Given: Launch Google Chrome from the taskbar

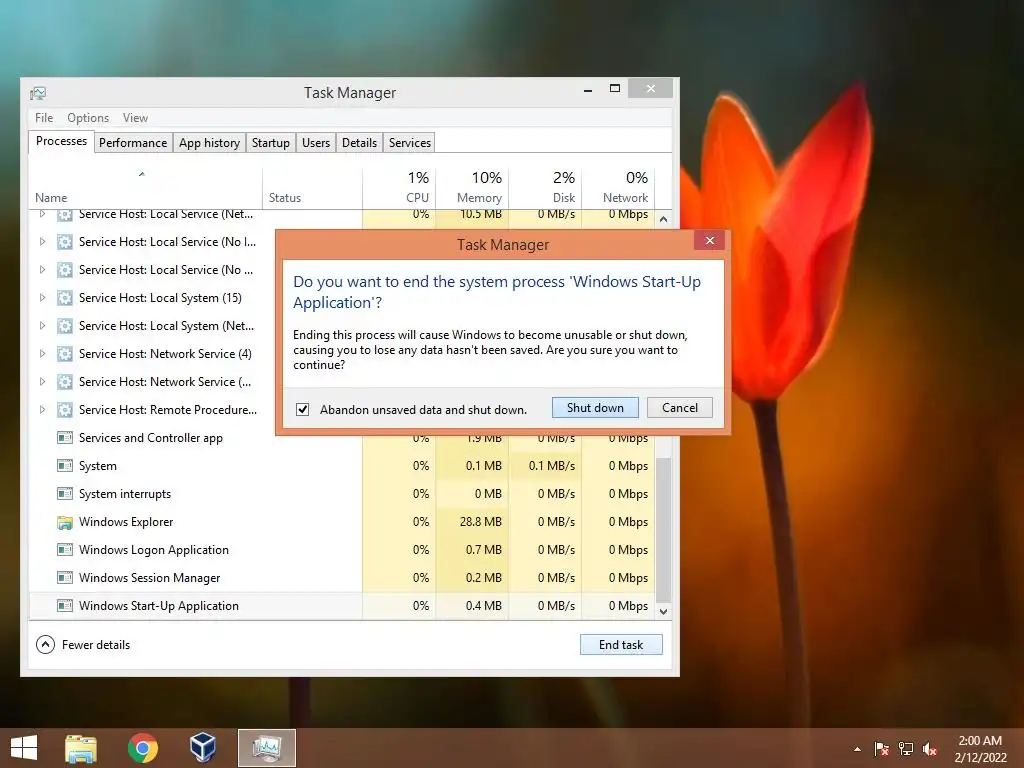Looking at the screenshot, I should [142, 748].
